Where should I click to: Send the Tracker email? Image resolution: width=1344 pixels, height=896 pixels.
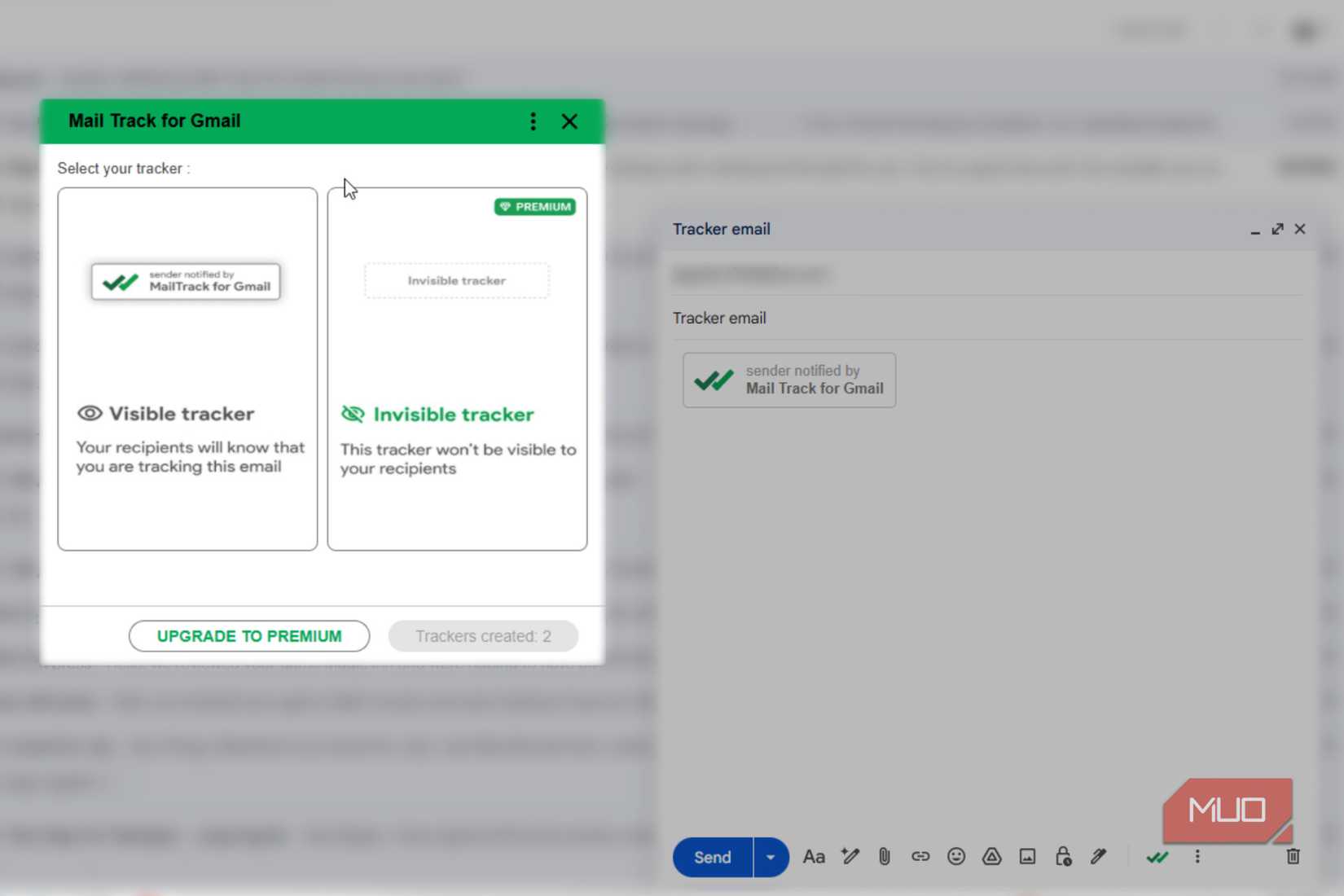[x=713, y=857]
